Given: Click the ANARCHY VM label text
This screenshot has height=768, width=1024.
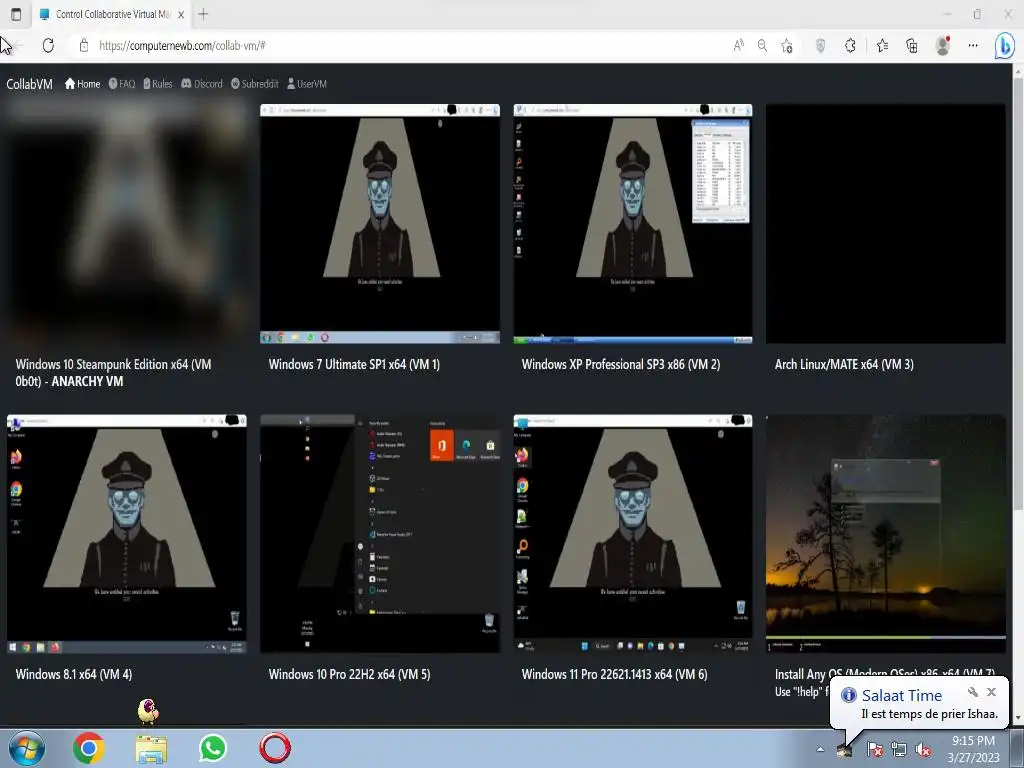Looking at the screenshot, I should [x=88, y=381].
